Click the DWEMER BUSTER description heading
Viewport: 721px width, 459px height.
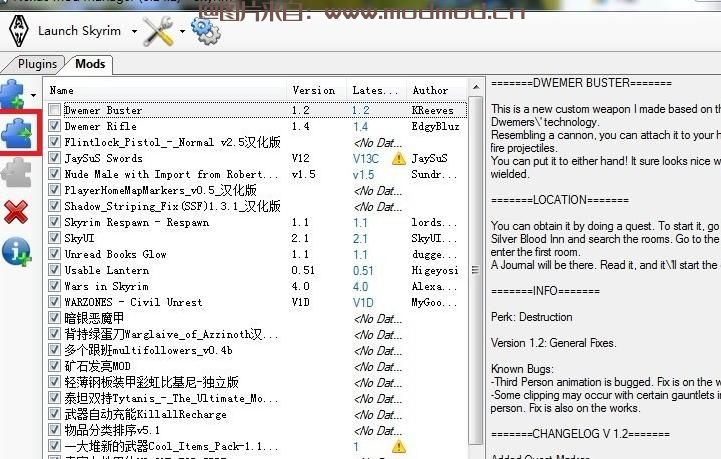[581, 83]
